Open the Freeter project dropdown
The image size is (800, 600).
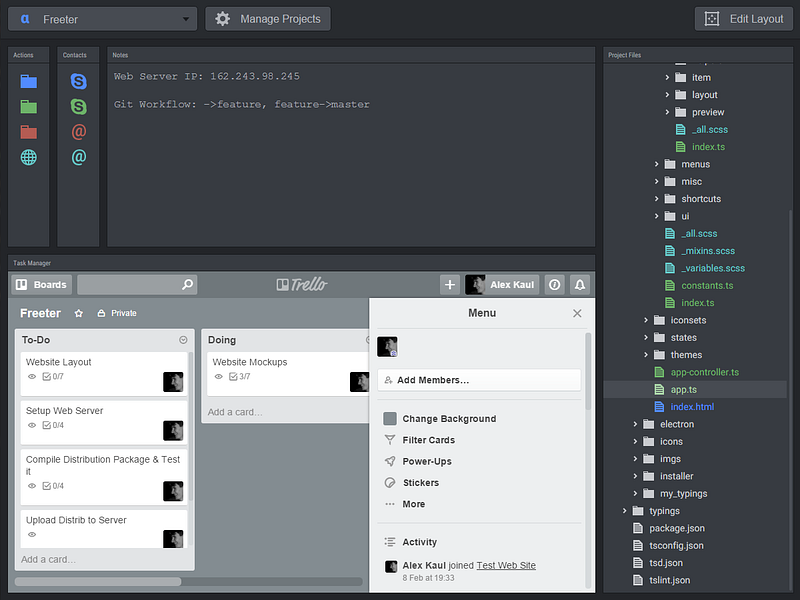click(x=103, y=19)
